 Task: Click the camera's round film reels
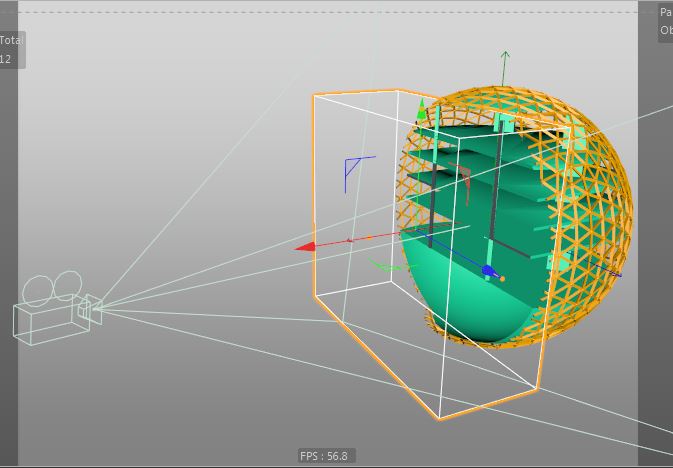coord(52,287)
